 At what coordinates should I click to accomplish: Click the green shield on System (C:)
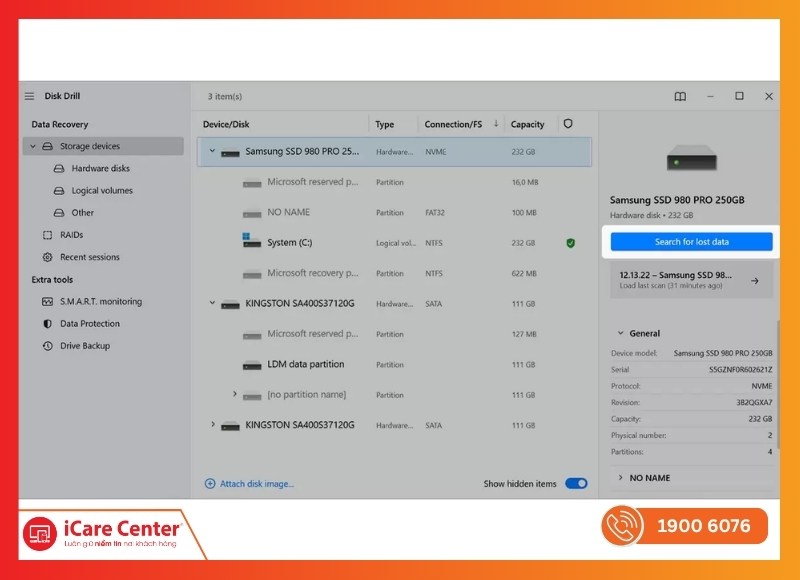tap(569, 243)
